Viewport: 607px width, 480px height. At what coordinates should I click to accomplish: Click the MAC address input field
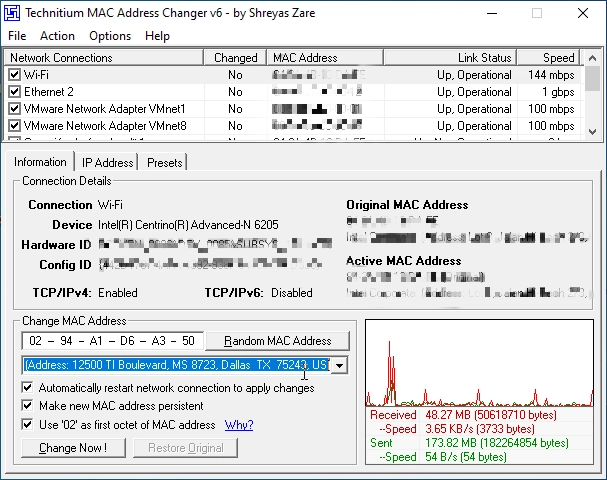112,341
